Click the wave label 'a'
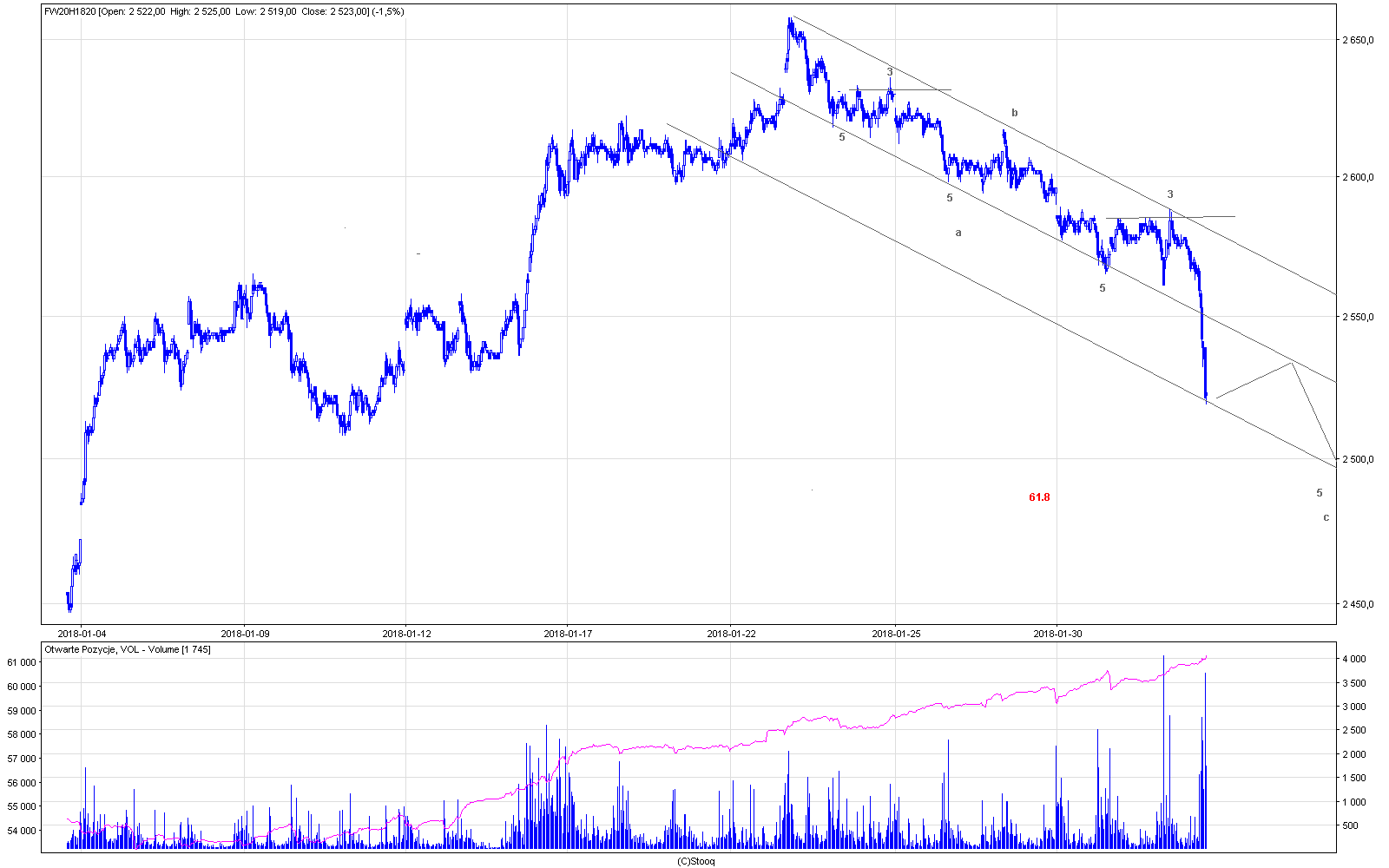This screenshot has width=1389, height=868. 958,233
